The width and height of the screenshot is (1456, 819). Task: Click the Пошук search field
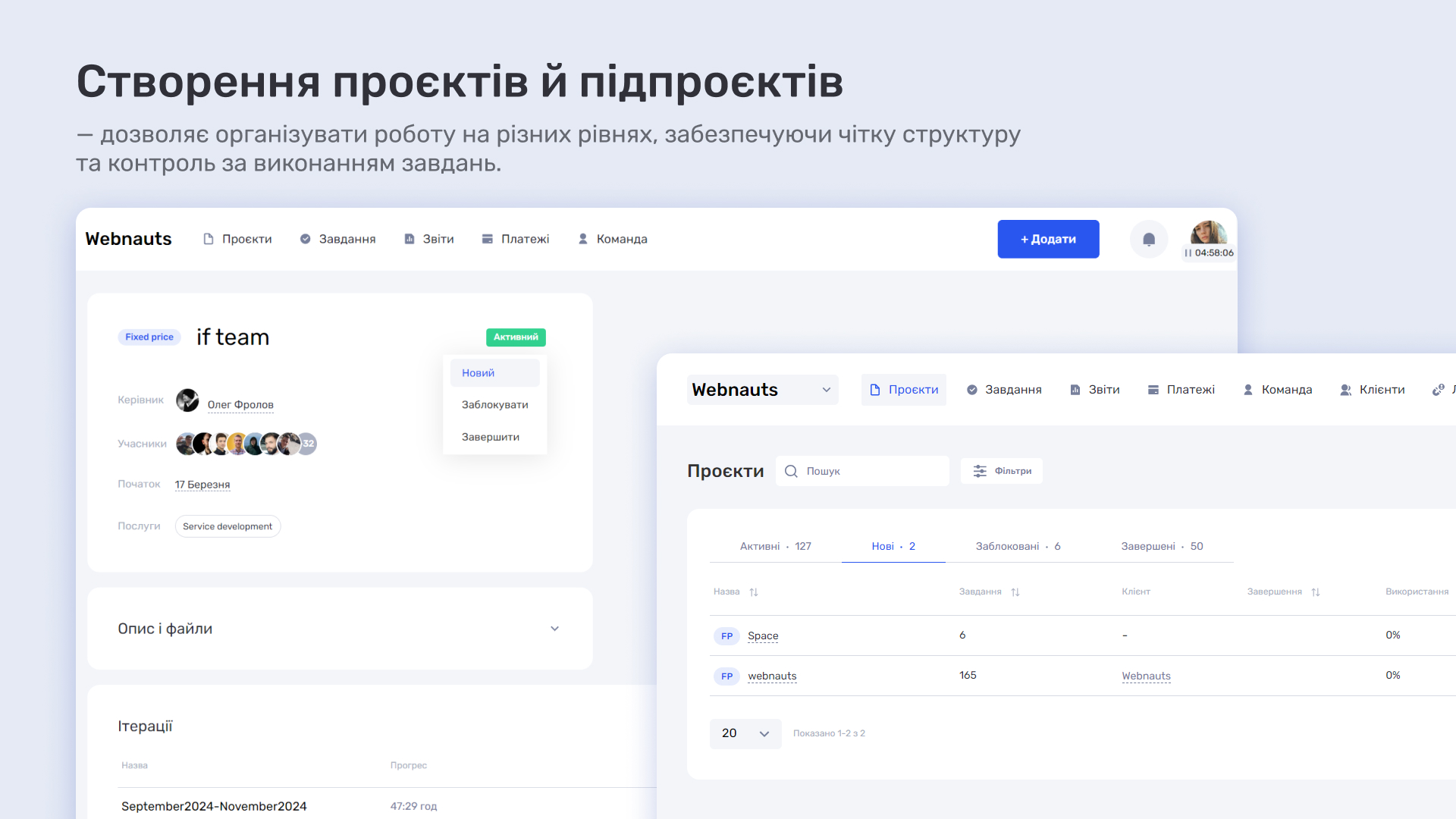(x=862, y=471)
